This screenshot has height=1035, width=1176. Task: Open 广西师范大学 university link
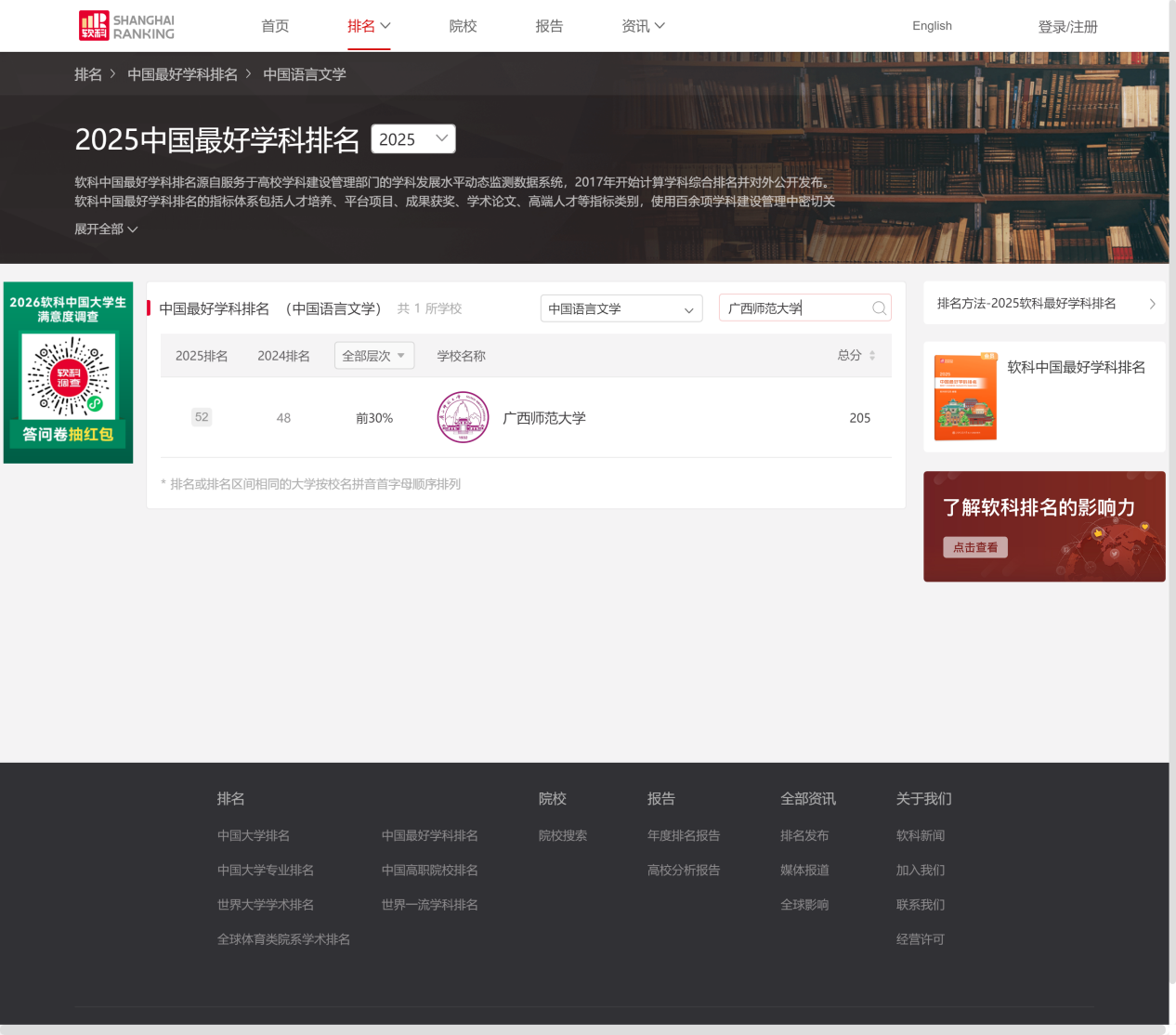544,418
